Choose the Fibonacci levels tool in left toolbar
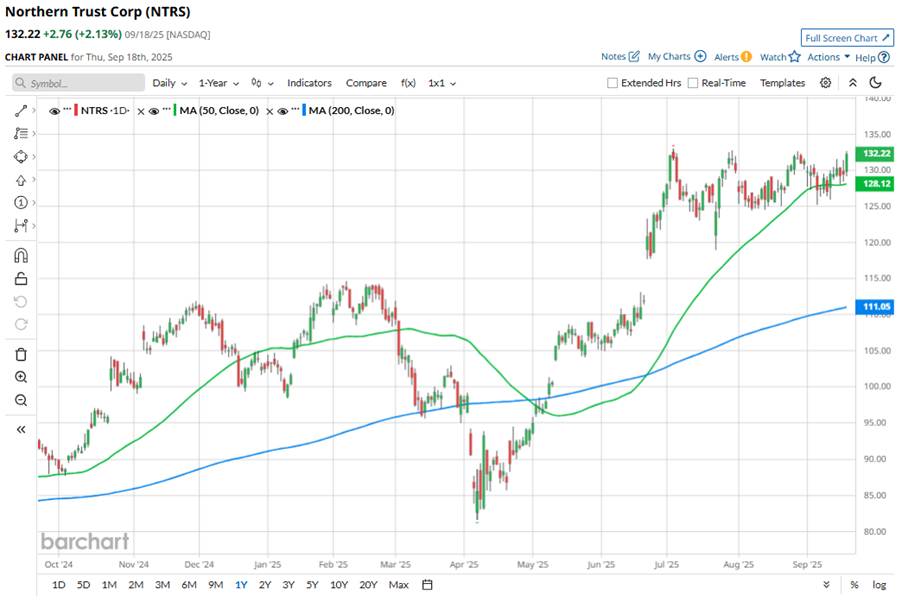 pos(21,133)
